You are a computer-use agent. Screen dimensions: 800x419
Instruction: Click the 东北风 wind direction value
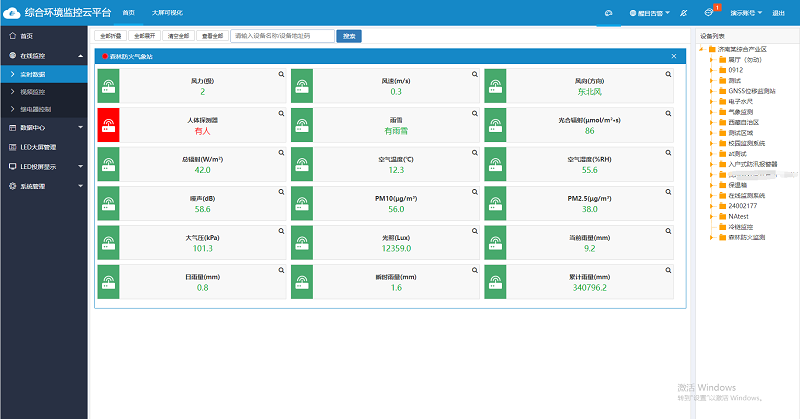[589, 92]
